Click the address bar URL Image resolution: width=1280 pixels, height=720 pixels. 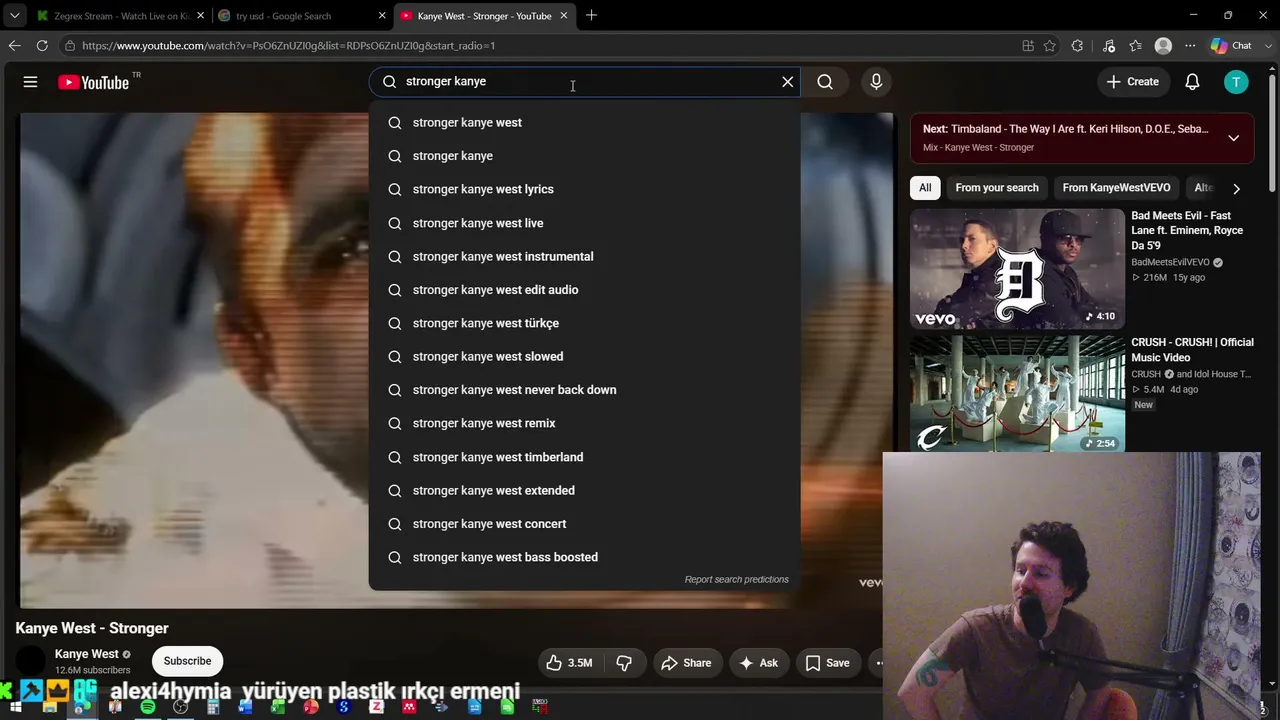click(289, 46)
